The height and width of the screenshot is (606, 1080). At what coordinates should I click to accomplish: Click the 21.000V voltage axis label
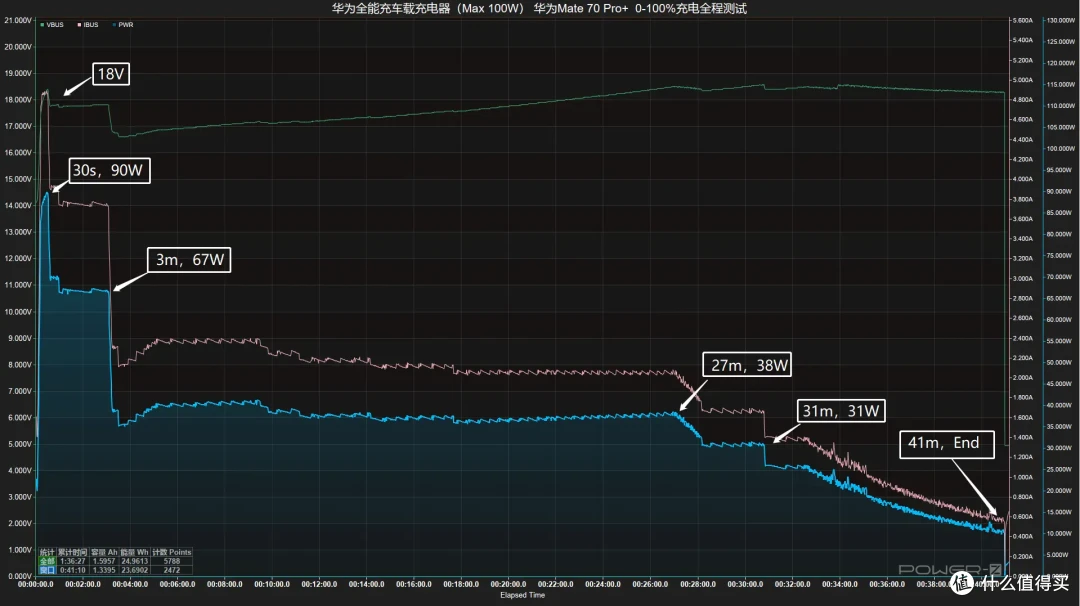click(x=18, y=21)
